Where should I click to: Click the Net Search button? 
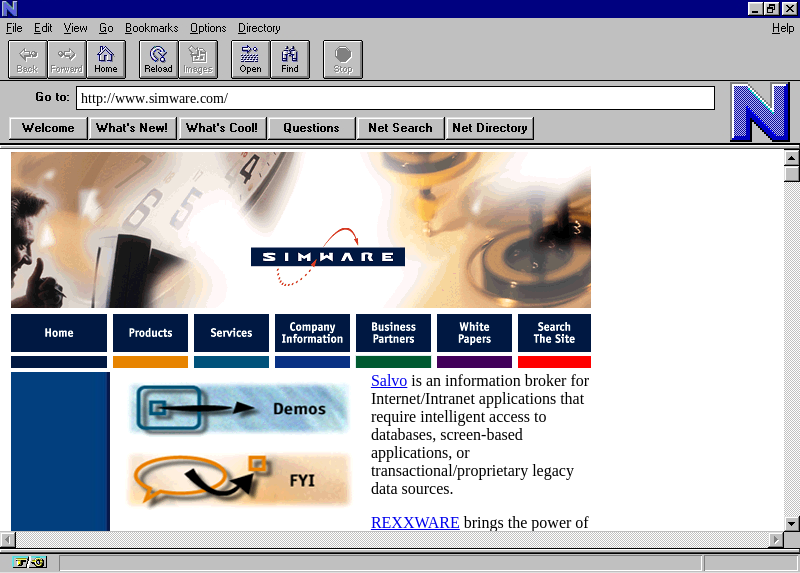(x=401, y=128)
